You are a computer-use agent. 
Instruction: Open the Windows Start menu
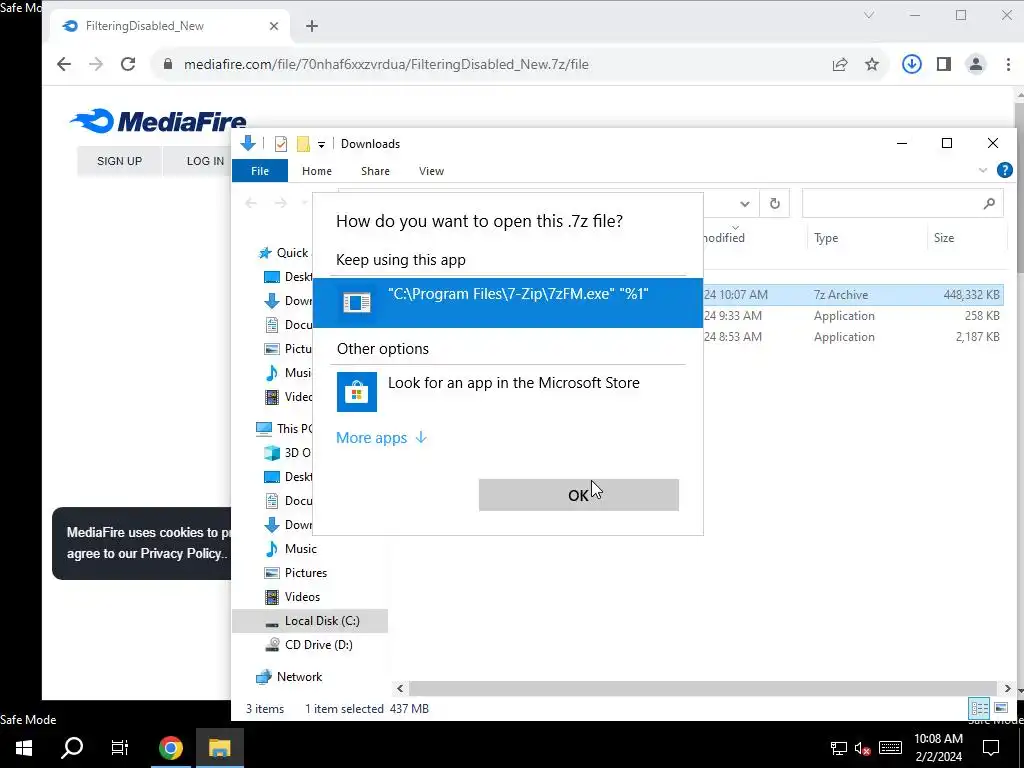pos(24,748)
